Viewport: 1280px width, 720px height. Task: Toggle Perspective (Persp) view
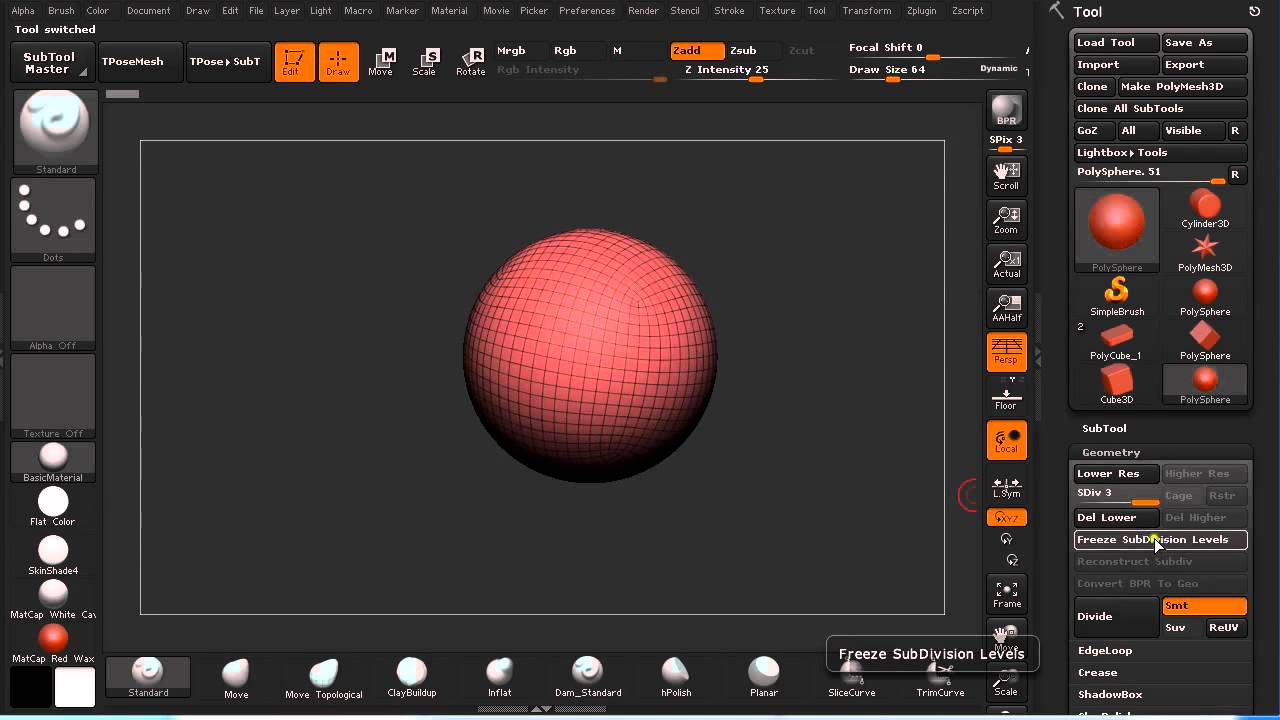point(1006,352)
